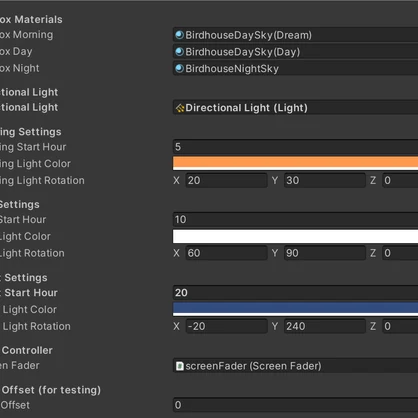Open the white day Light Color swatch

point(295,236)
